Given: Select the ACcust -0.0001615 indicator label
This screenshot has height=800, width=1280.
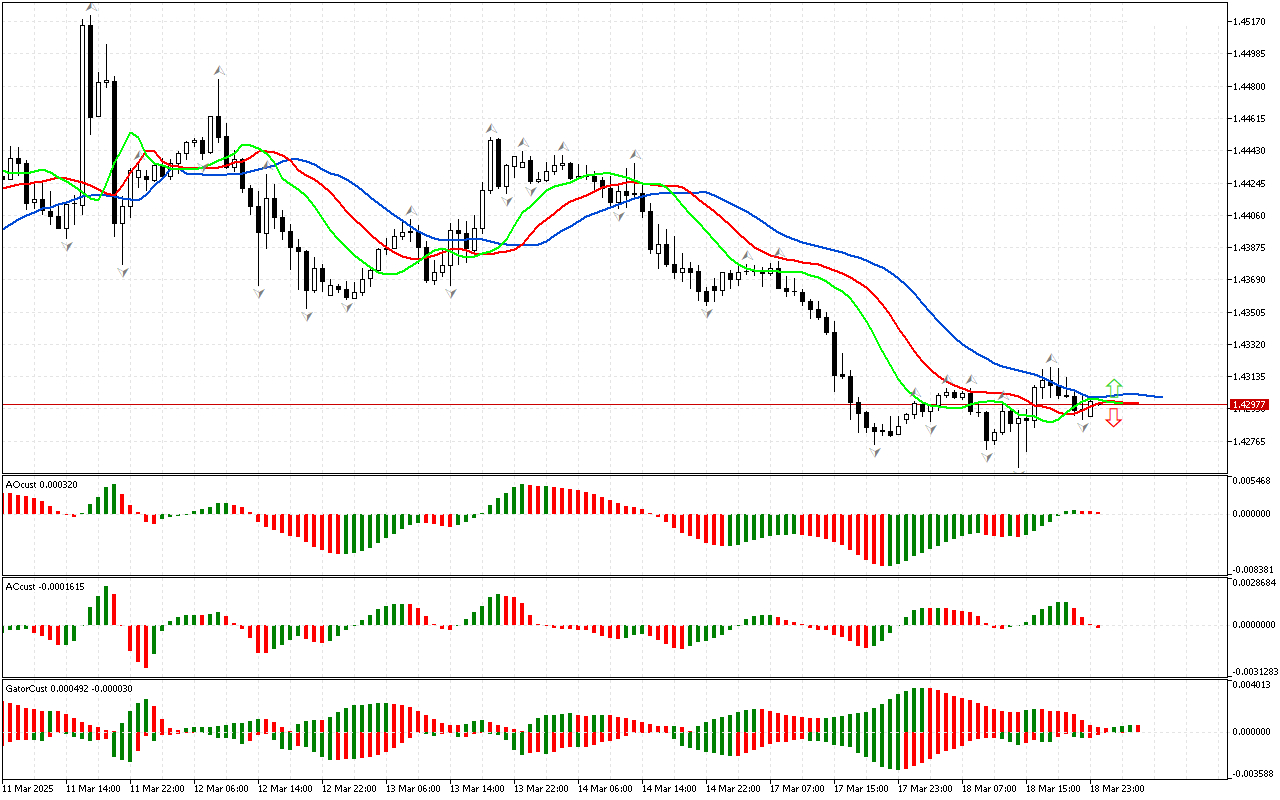Looking at the screenshot, I should (45, 587).
